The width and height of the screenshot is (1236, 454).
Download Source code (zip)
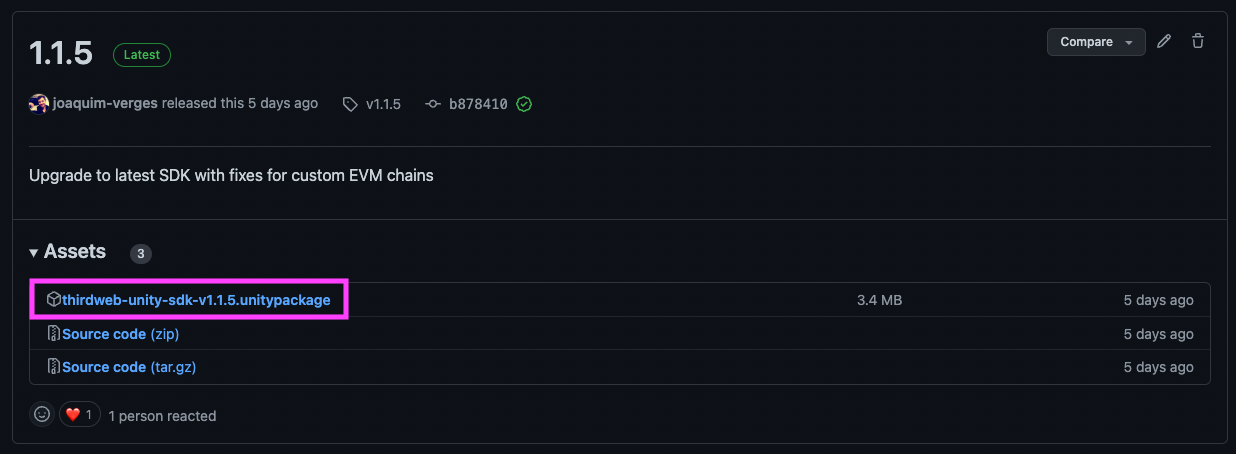point(120,334)
